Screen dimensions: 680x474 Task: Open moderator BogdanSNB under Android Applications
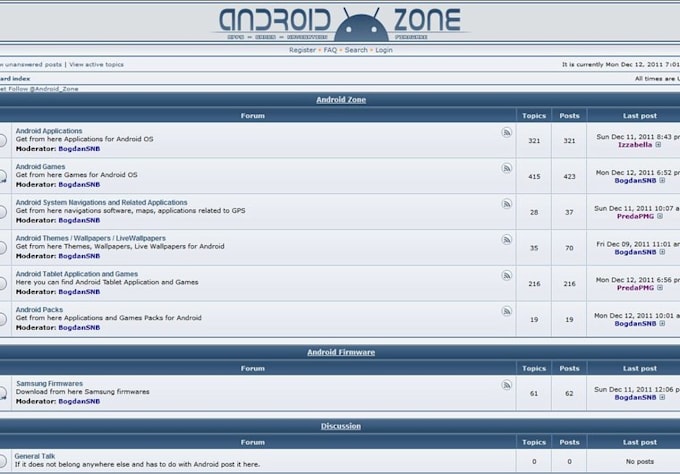79,149
